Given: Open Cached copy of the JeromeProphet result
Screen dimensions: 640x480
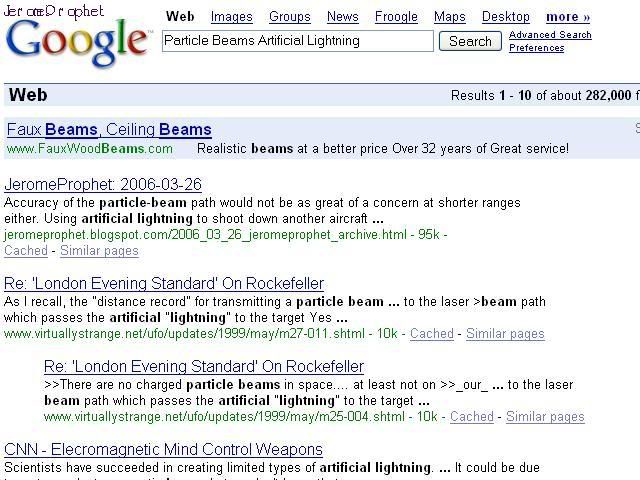Looking at the screenshot, I should (26, 251).
